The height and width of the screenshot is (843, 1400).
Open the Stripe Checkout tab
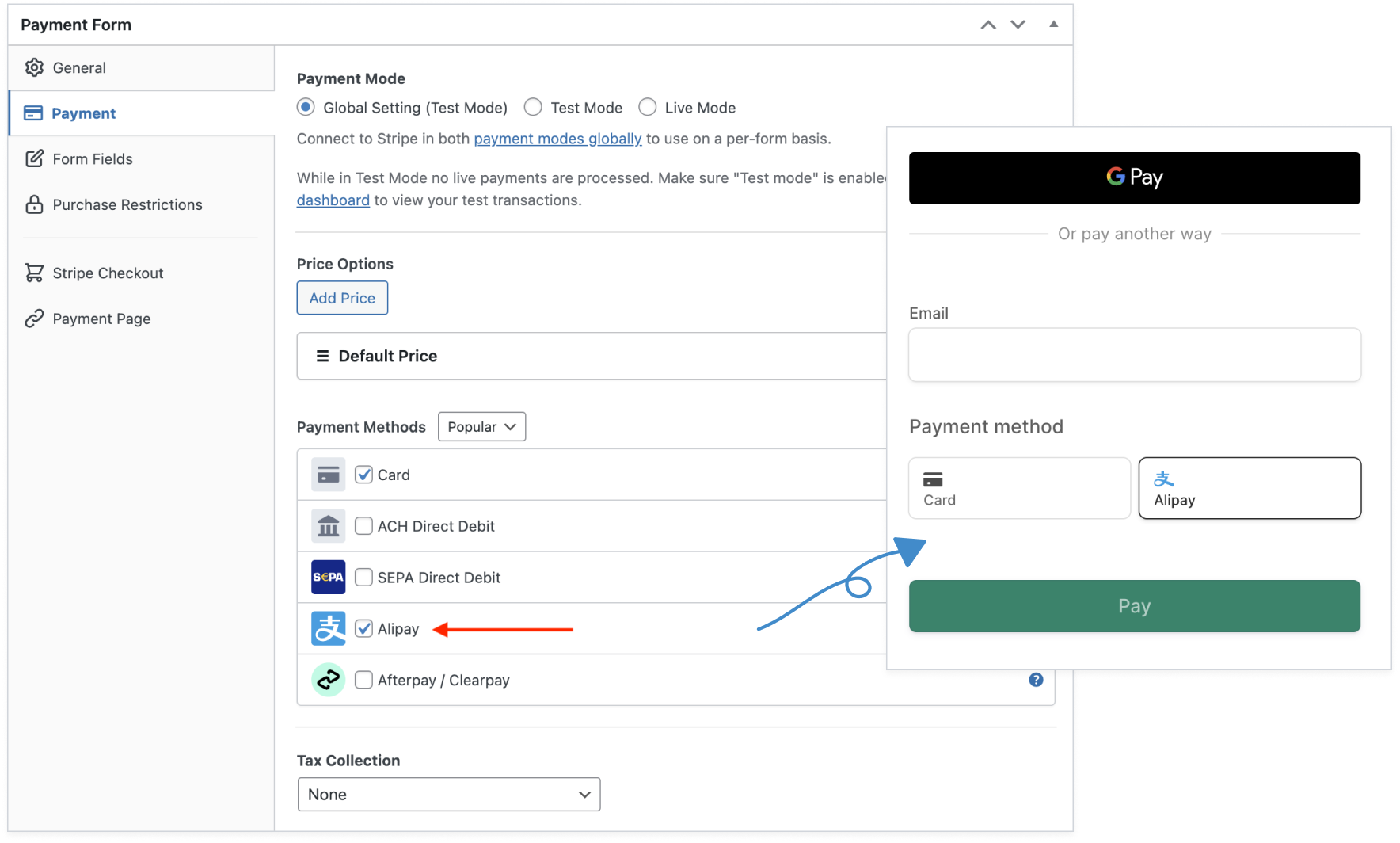(108, 273)
